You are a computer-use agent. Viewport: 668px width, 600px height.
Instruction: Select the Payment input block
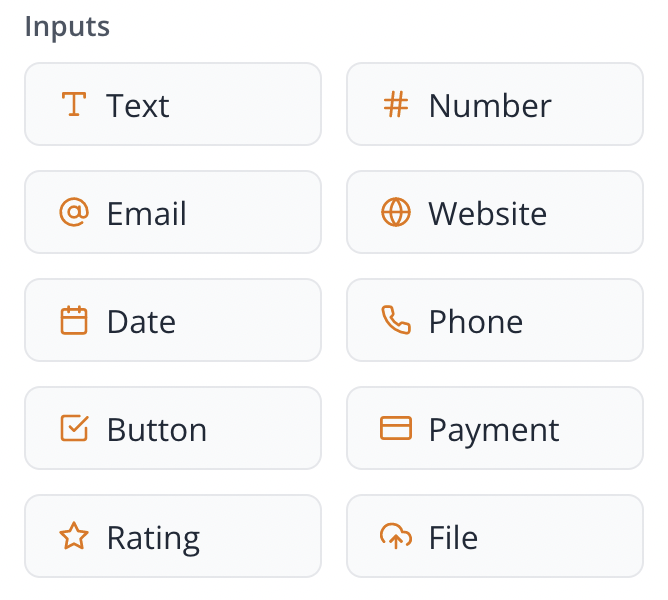[495, 429]
